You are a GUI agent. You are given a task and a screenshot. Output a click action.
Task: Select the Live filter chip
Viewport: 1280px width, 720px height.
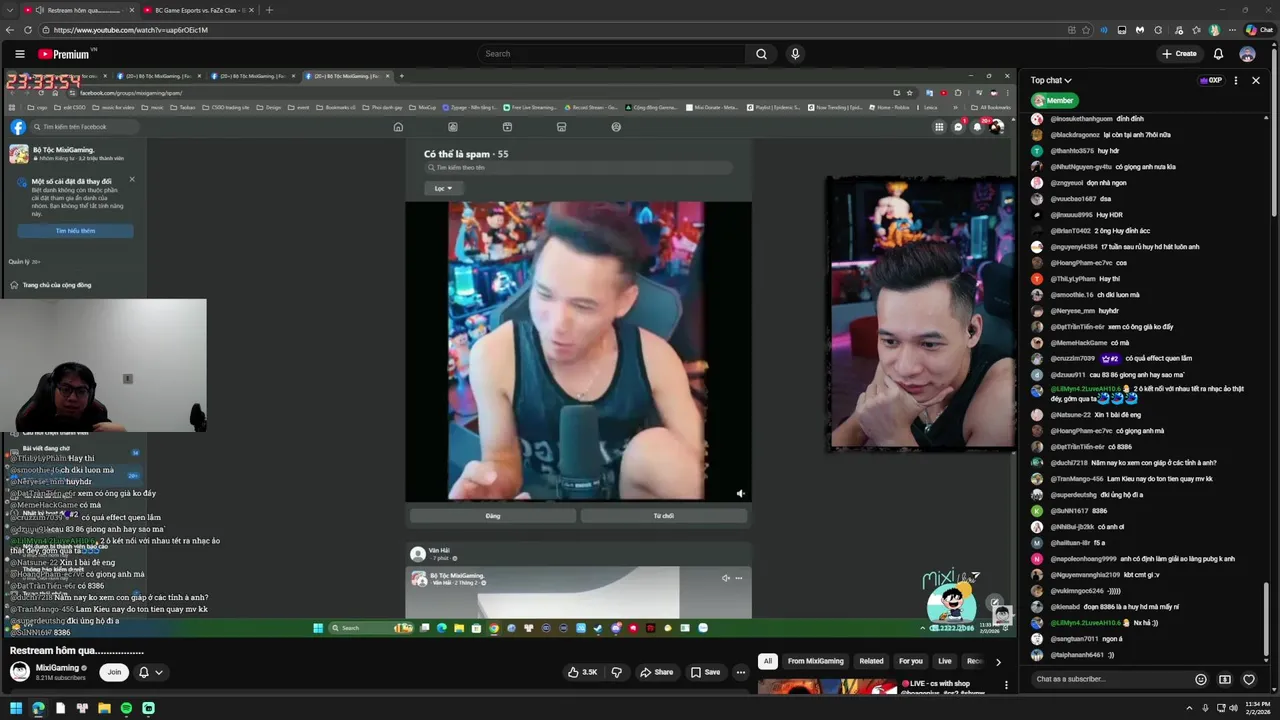pyautogui.click(x=944, y=661)
